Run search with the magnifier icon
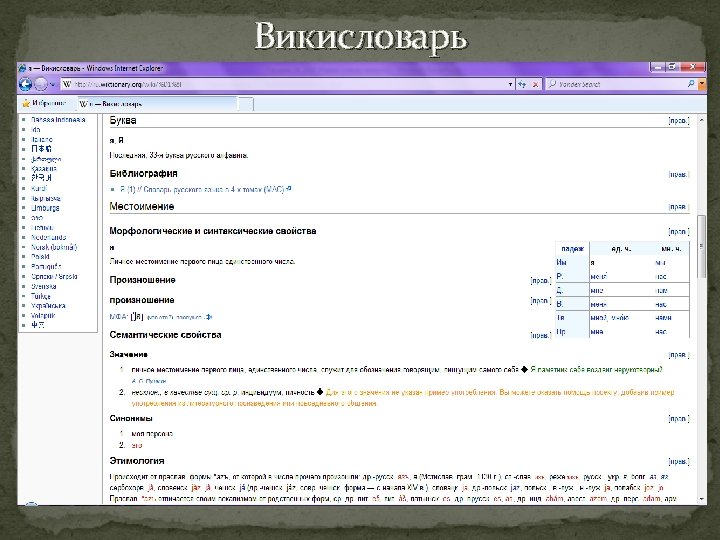Screen dimensions: 720x540 click(x=691, y=84)
